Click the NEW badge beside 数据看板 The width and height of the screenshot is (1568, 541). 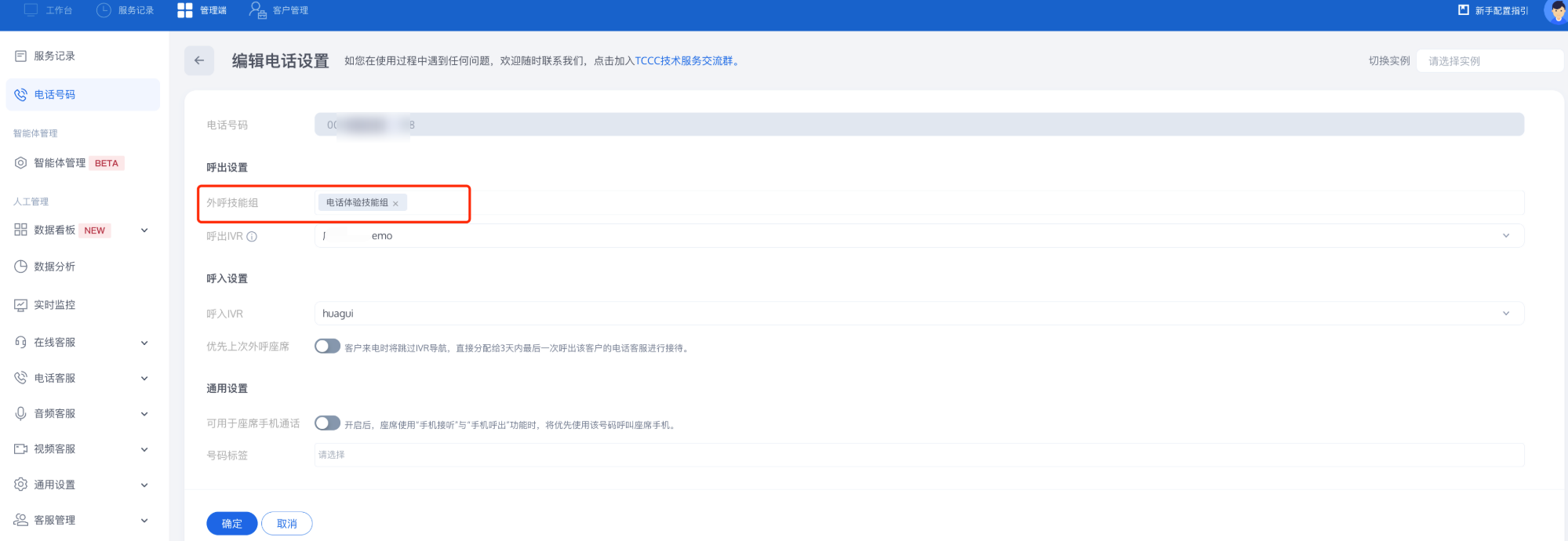[95, 231]
